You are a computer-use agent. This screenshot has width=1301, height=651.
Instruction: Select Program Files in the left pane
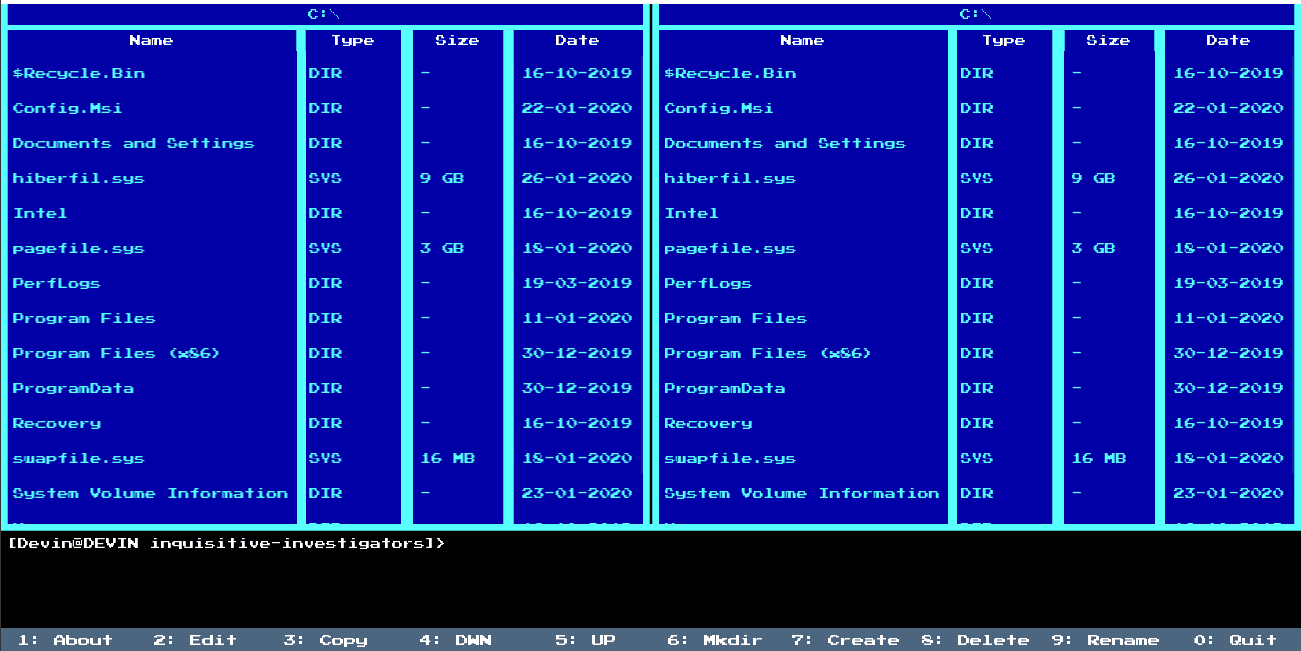(84, 318)
